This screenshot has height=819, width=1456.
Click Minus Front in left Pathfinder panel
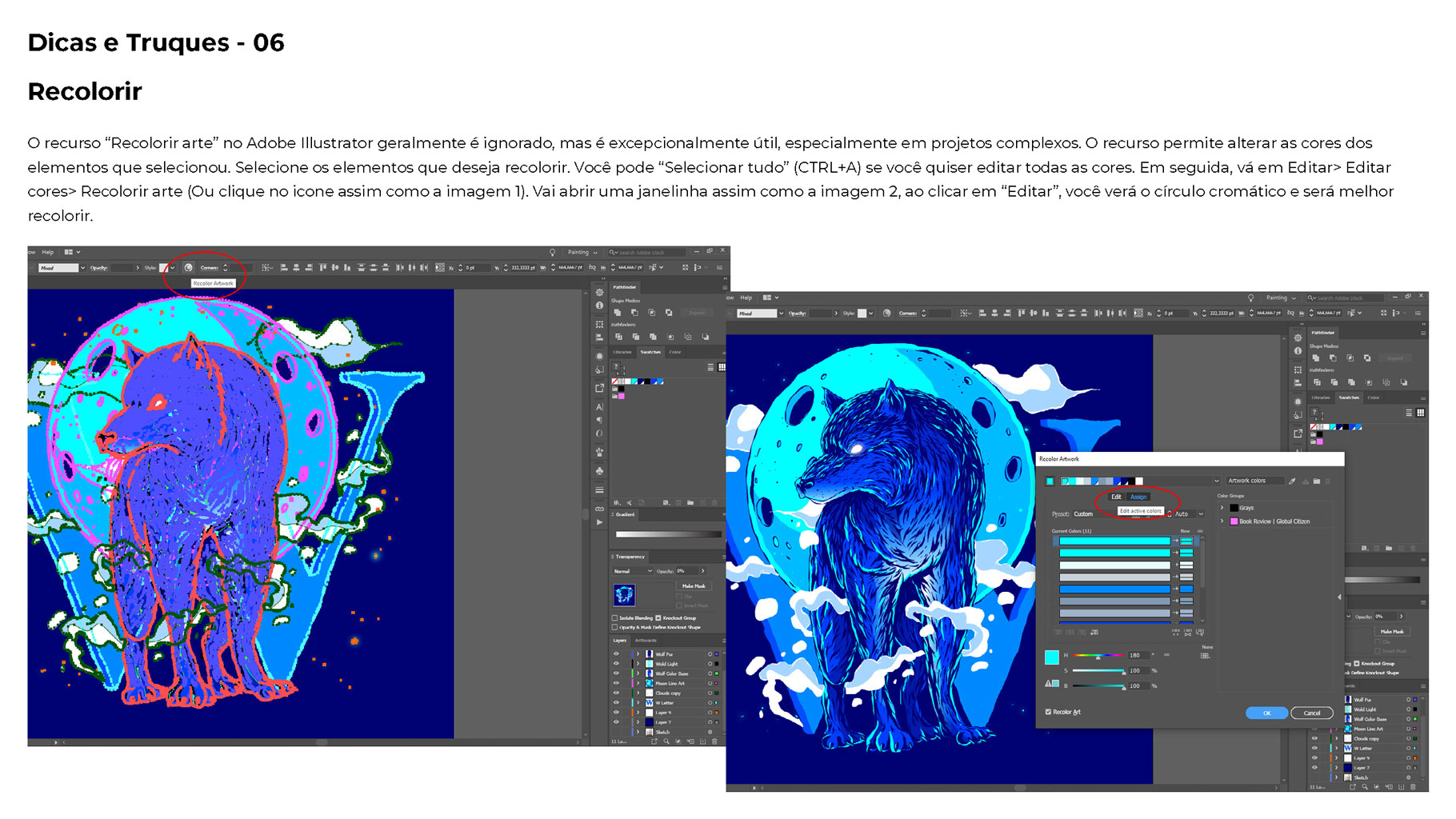pyautogui.click(x=634, y=312)
